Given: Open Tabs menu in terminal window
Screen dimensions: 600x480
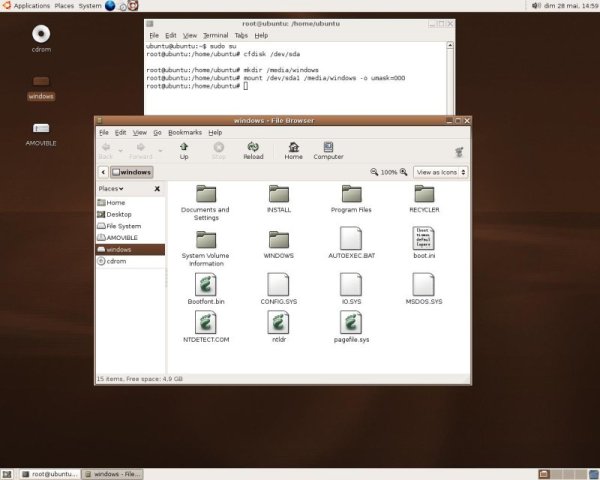Looking at the screenshot, I should (x=241, y=35).
